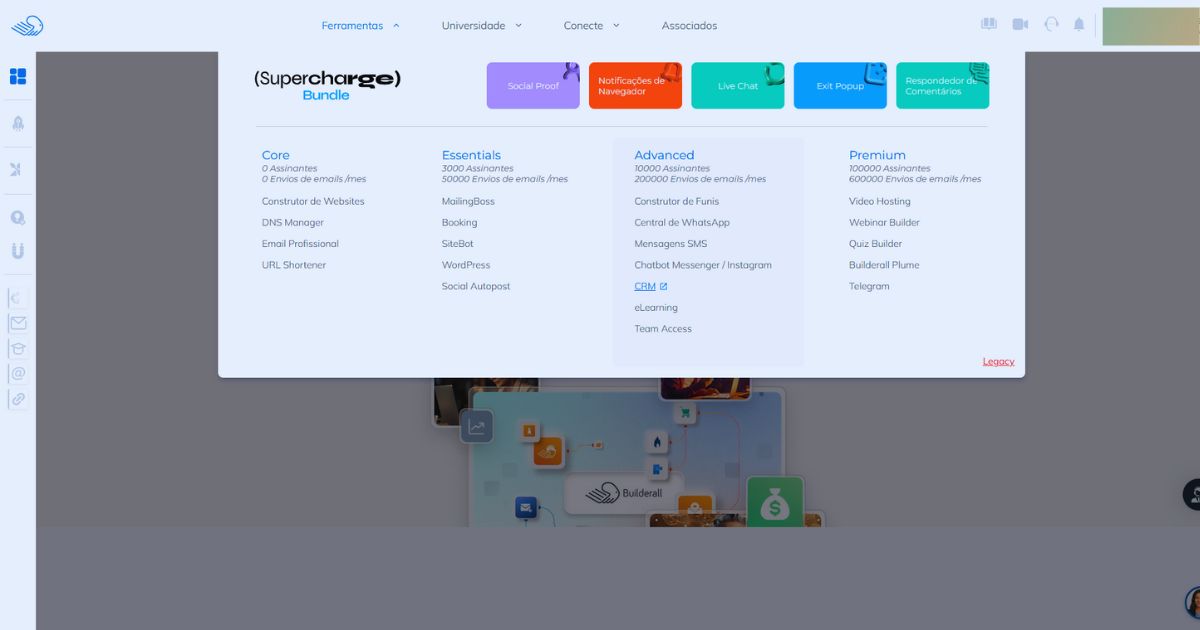Viewport: 1200px width, 630px height.
Task: Click the graduation cap icon in sidebar
Action: 18,348
